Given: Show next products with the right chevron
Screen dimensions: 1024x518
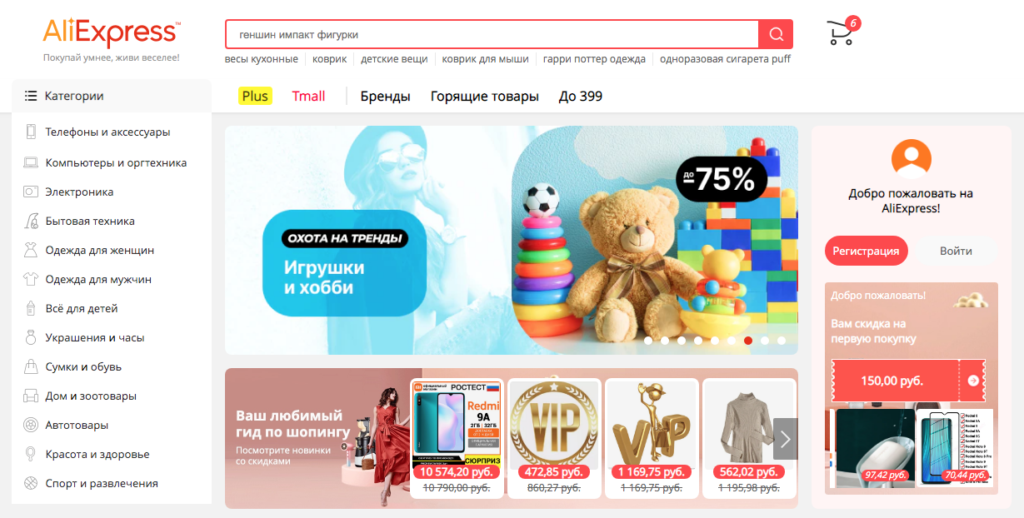Looking at the screenshot, I should click(785, 439).
